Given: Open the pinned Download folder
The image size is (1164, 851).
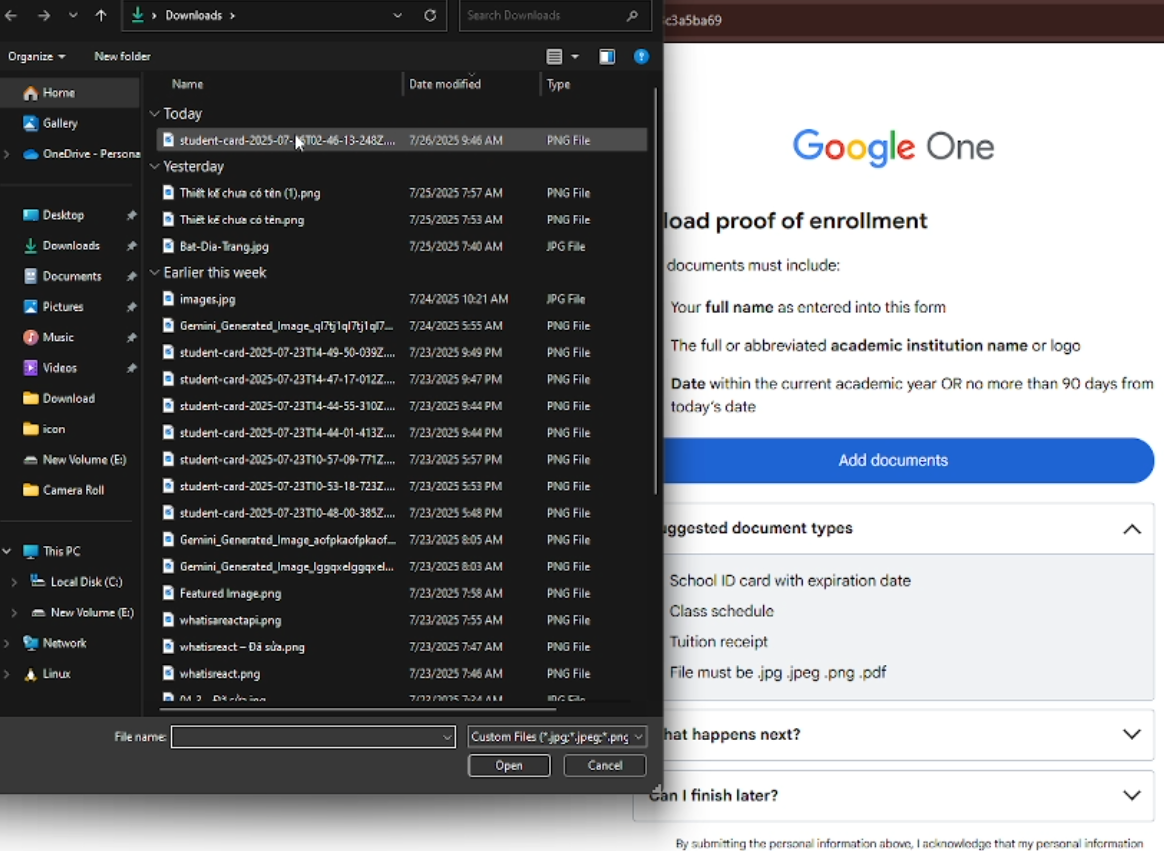Looking at the screenshot, I should coord(70,398).
